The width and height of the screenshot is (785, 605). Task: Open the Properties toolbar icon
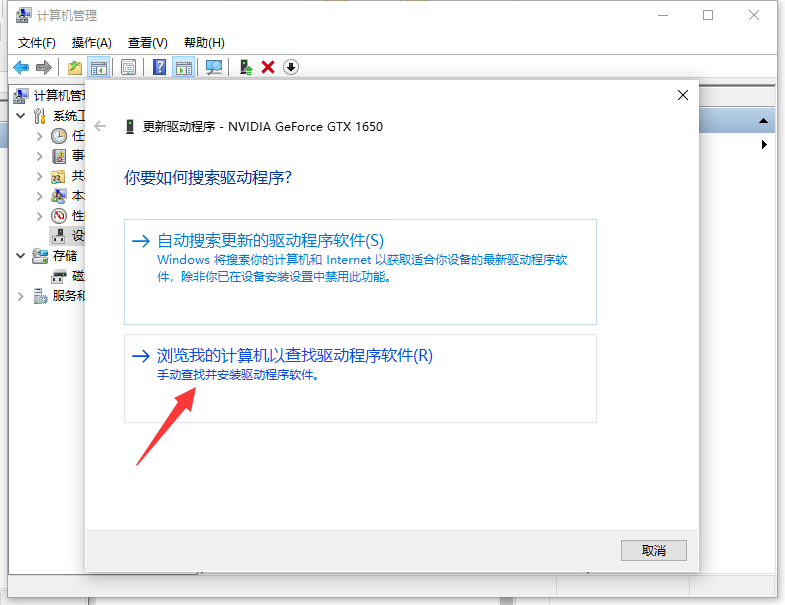coord(128,67)
